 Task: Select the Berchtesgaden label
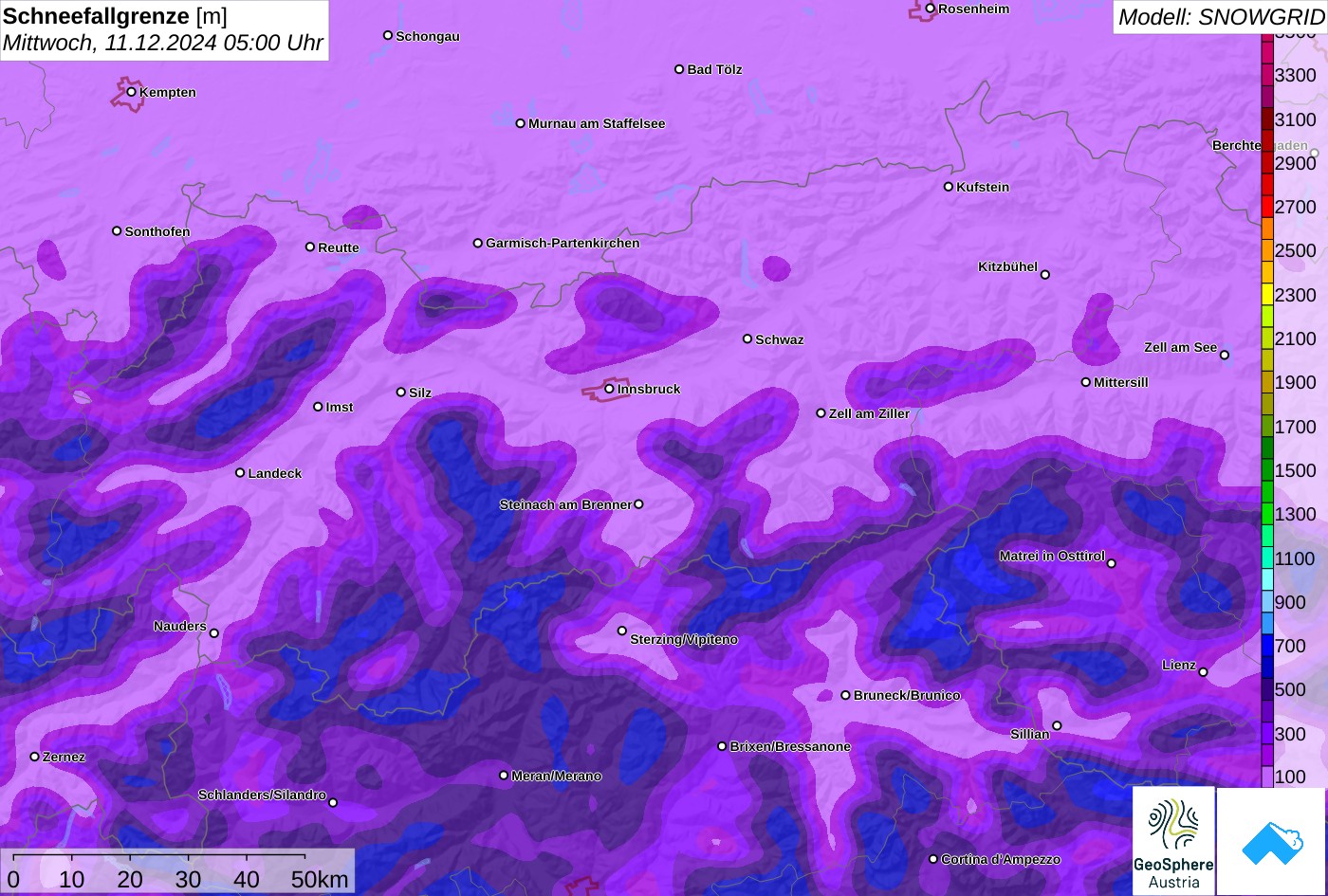click(1260, 146)
